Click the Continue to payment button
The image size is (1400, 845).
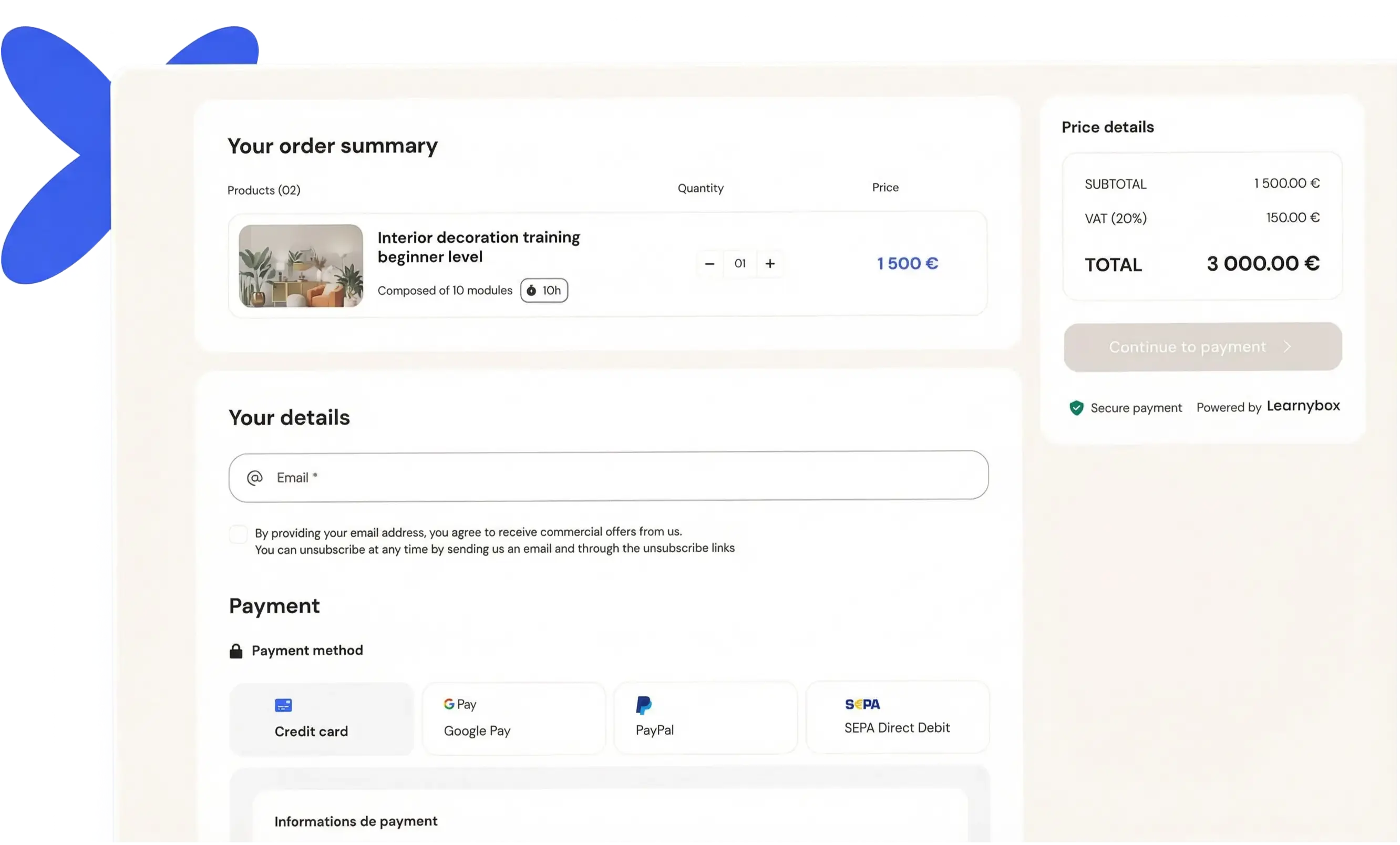coord(1202,347)
